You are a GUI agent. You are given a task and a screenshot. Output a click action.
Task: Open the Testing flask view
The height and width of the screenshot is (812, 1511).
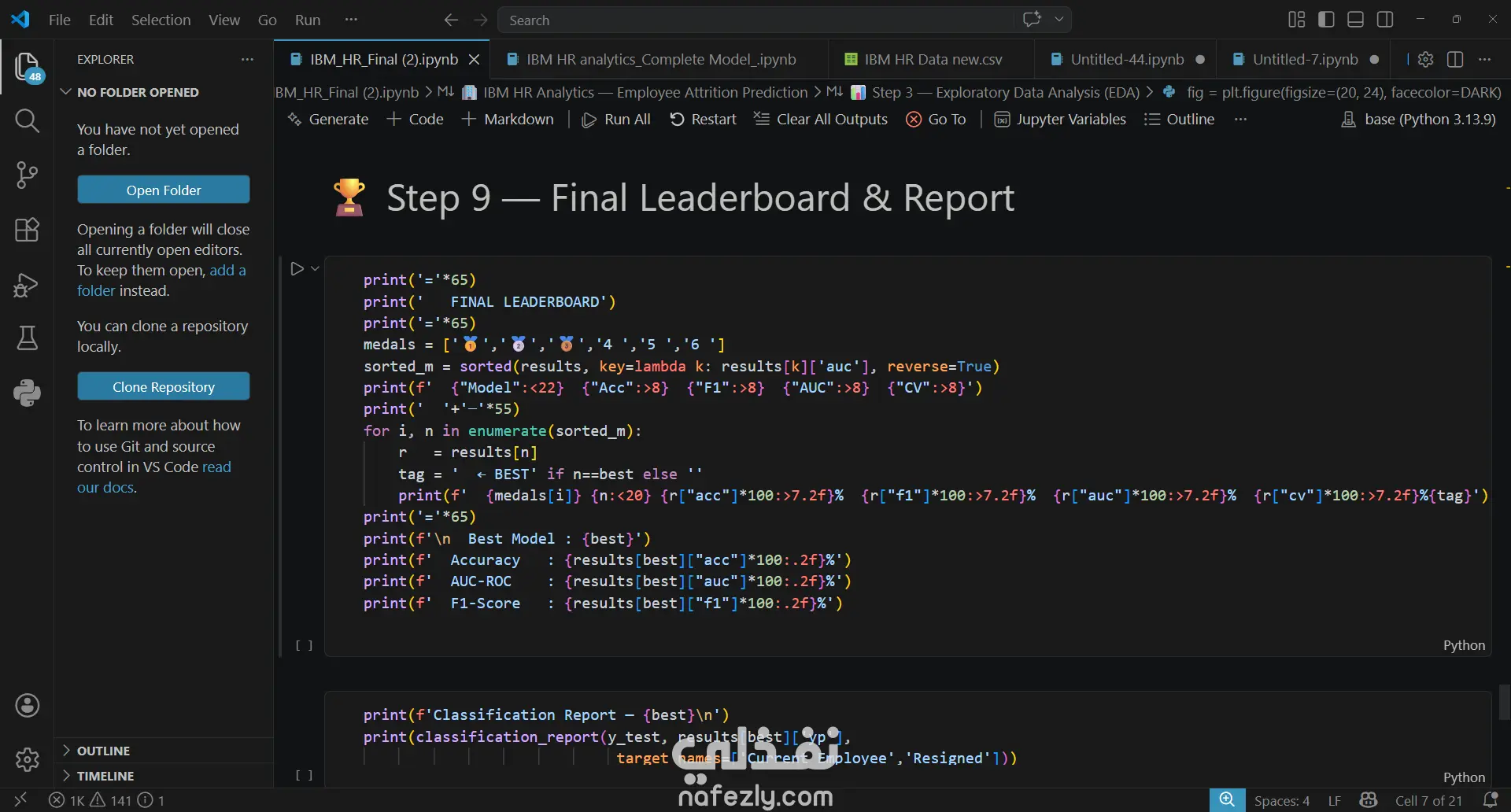(27, 338)
